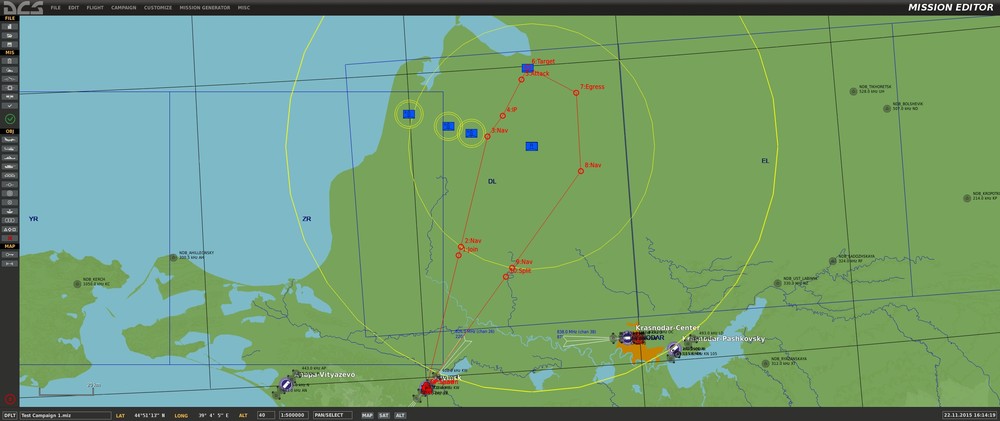Start flying the mission with green check
Viewport: 1000px width, 421px height.
coord(10,119)
